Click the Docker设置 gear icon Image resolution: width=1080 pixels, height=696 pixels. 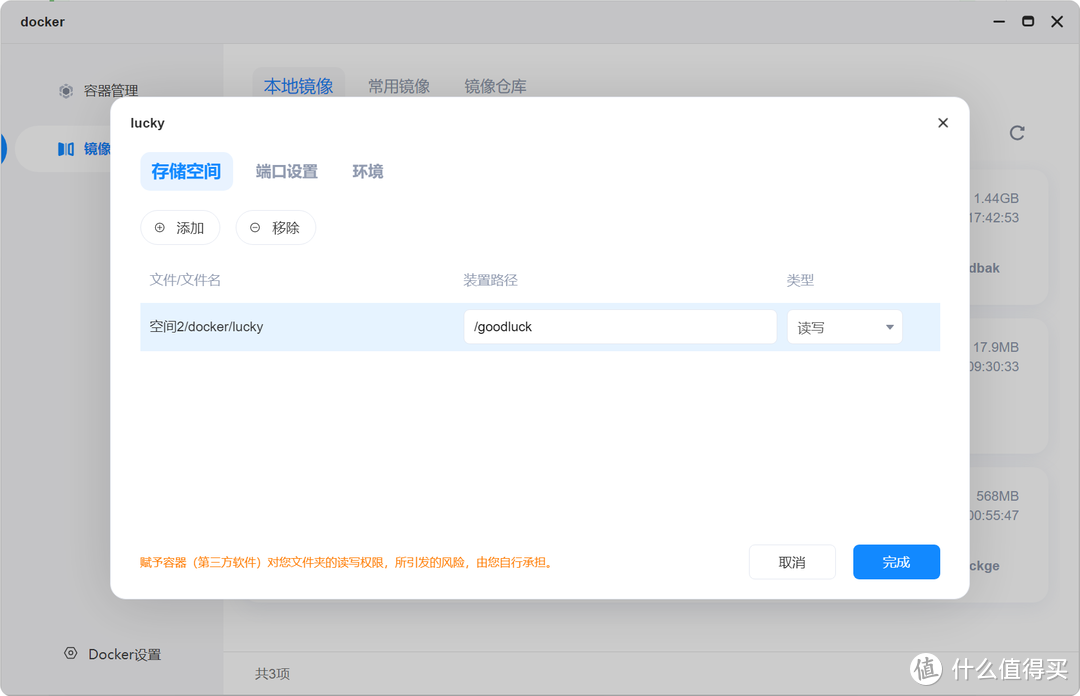[x=71, y=653]
